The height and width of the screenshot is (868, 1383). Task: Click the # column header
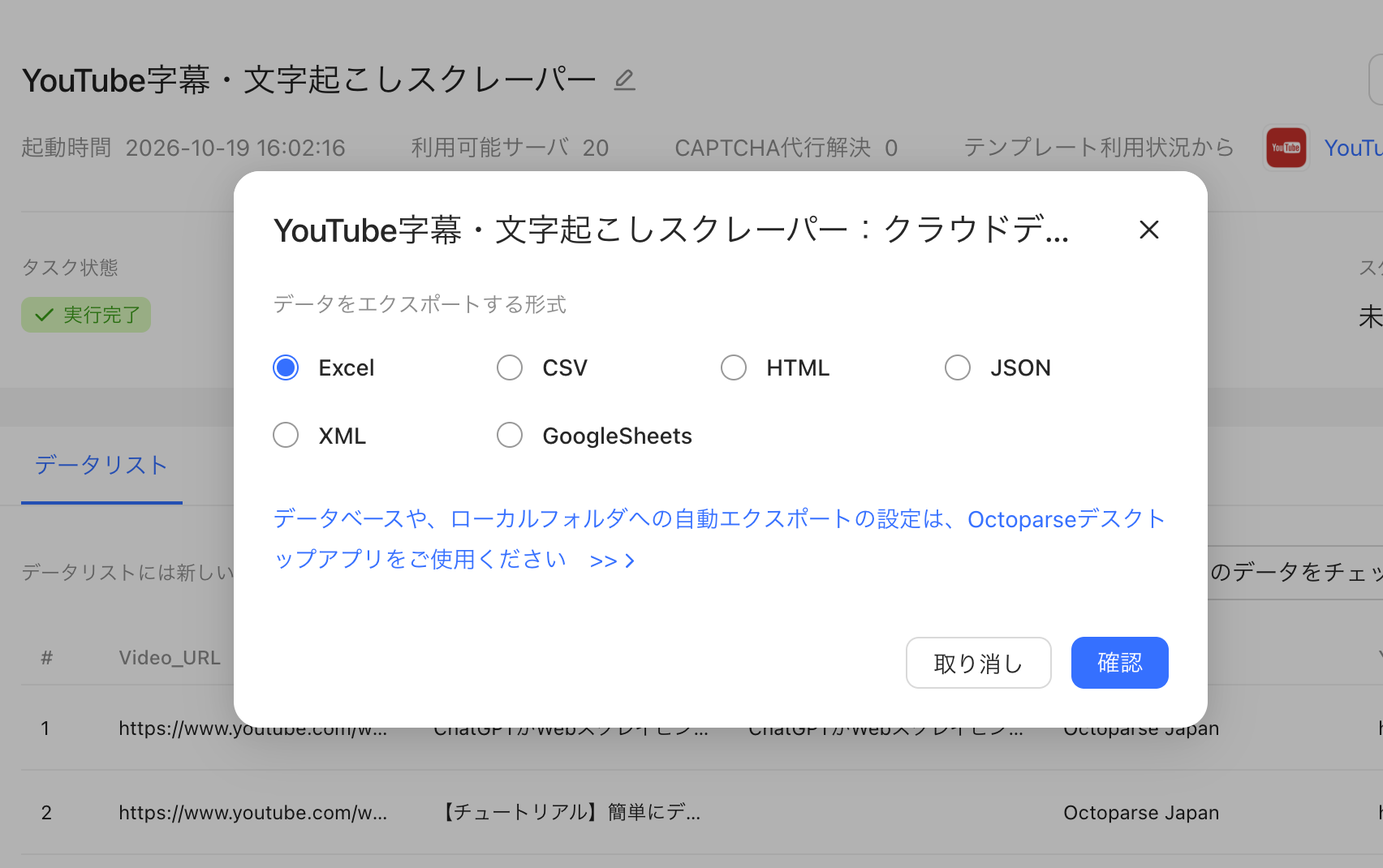tap(47, 658)
